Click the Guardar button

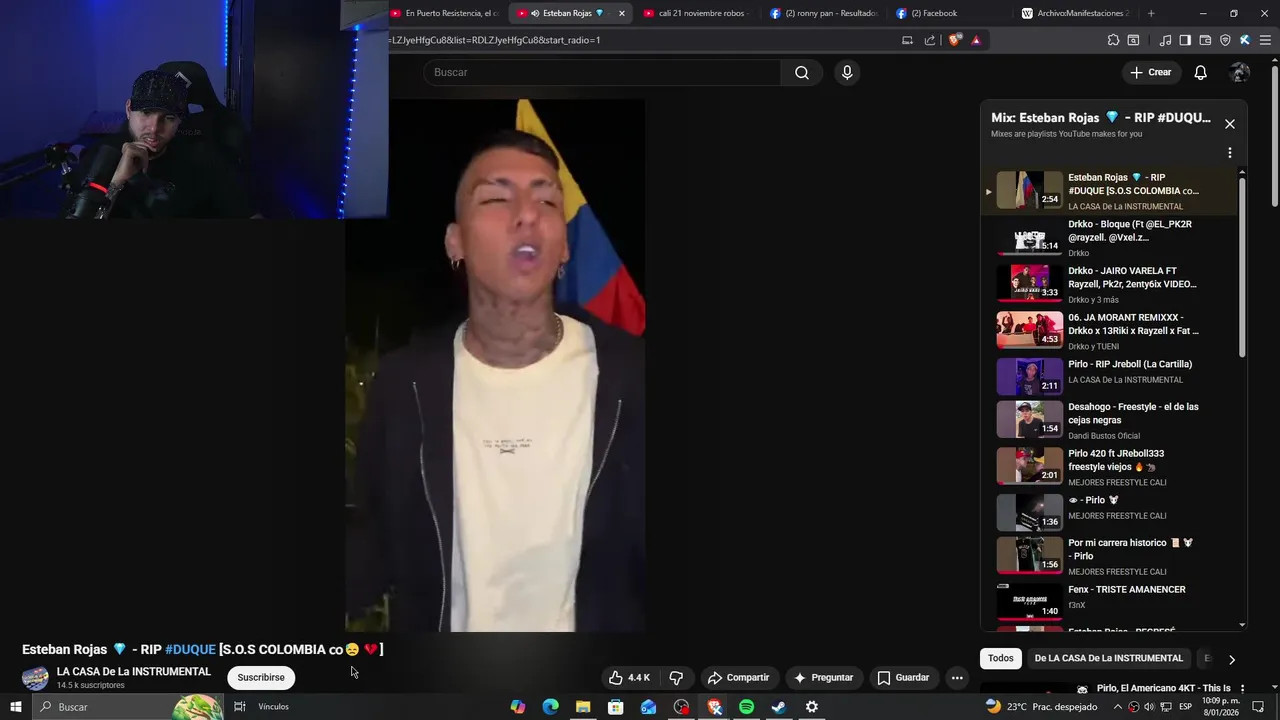pos(903,678)
